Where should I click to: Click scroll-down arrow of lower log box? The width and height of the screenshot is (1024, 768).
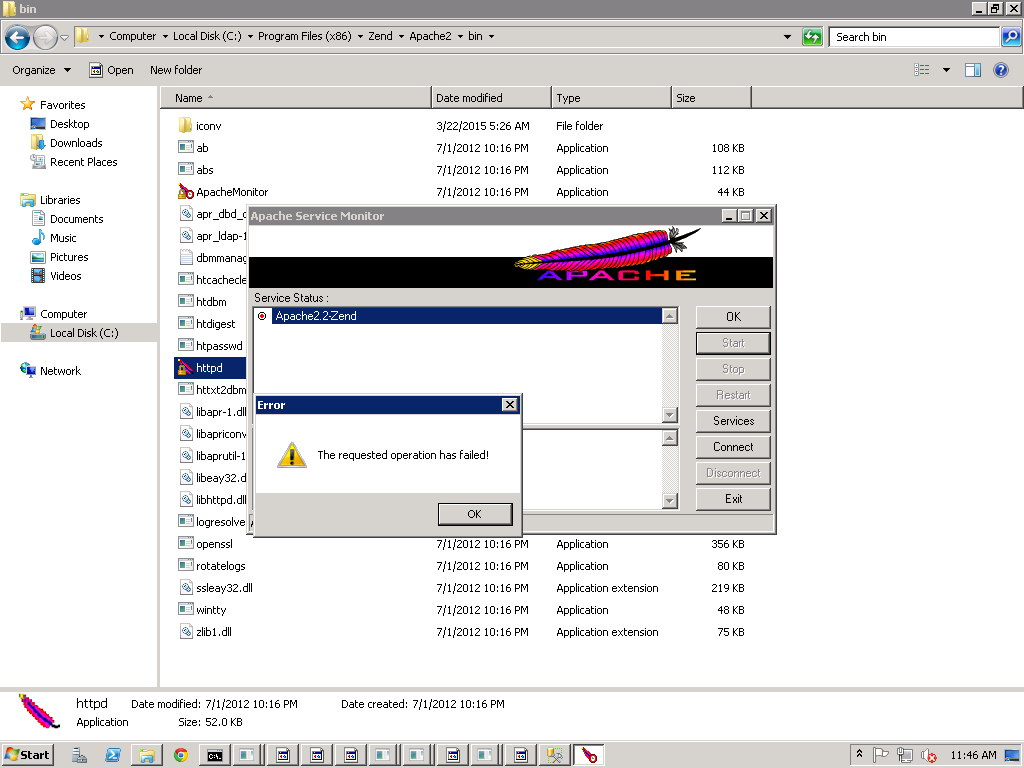tap(669, 501)
